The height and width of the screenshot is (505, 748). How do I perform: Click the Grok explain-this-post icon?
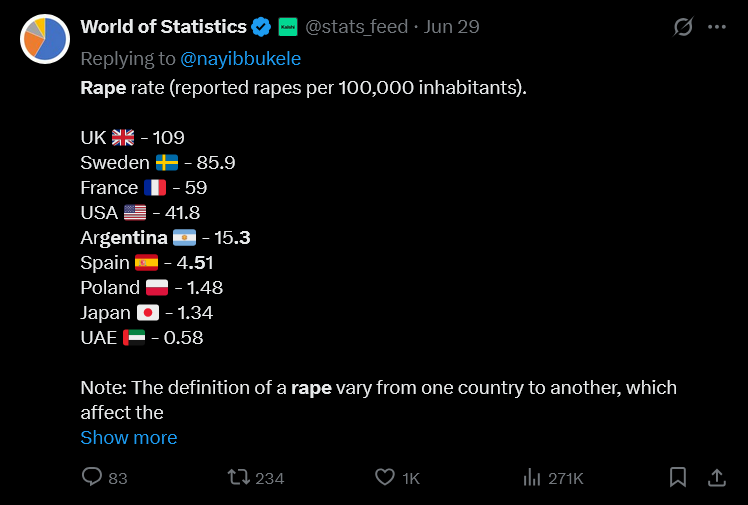[683, 27]
